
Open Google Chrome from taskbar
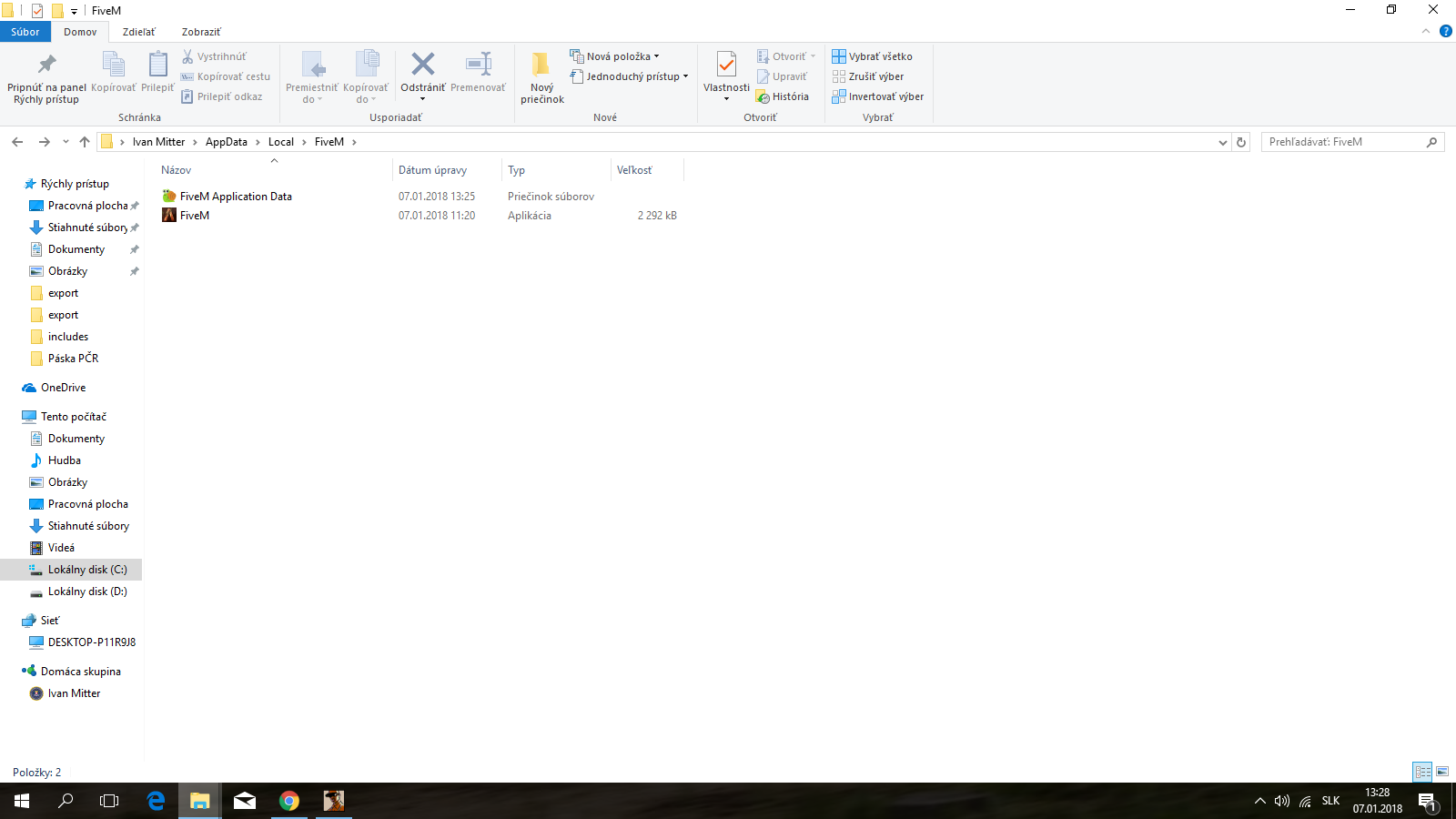[289, 801]
